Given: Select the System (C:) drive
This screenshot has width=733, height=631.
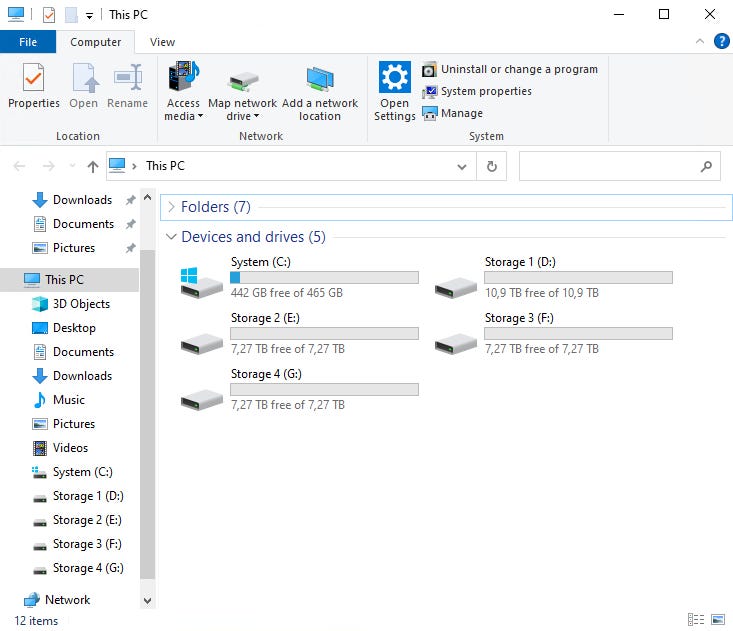Looking at the screenshot, I should pyautogui.click(x=300, y=277).
